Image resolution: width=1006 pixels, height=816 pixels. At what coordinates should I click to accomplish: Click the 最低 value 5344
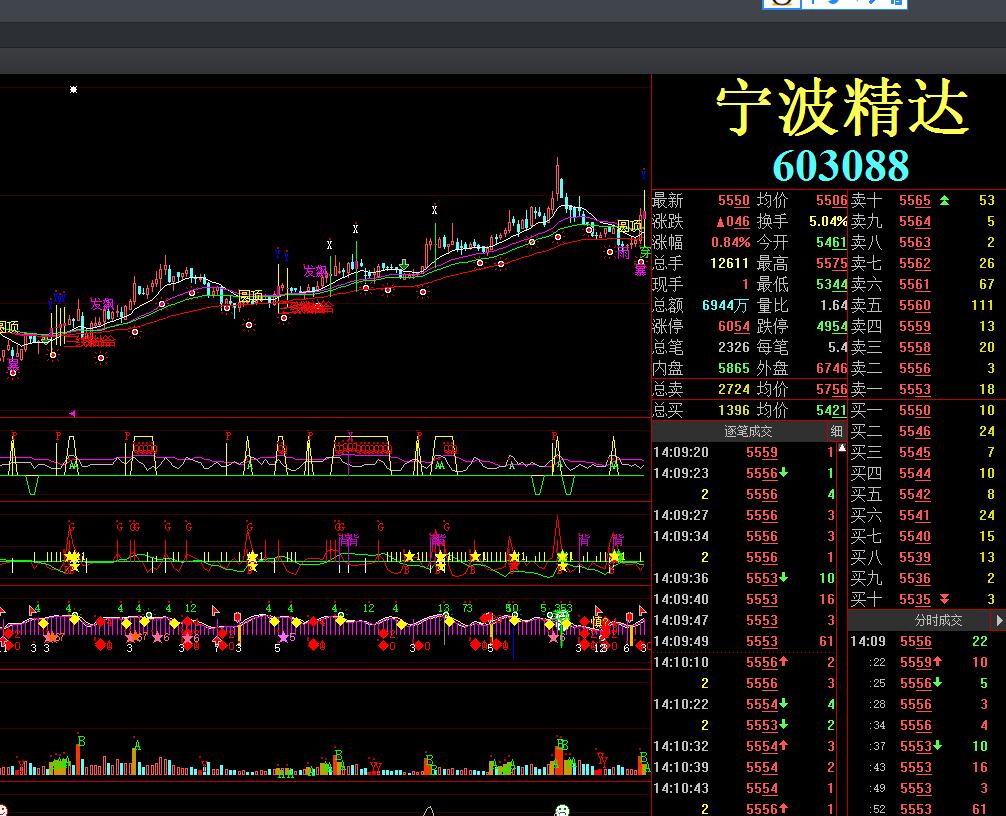coord(831,285)
